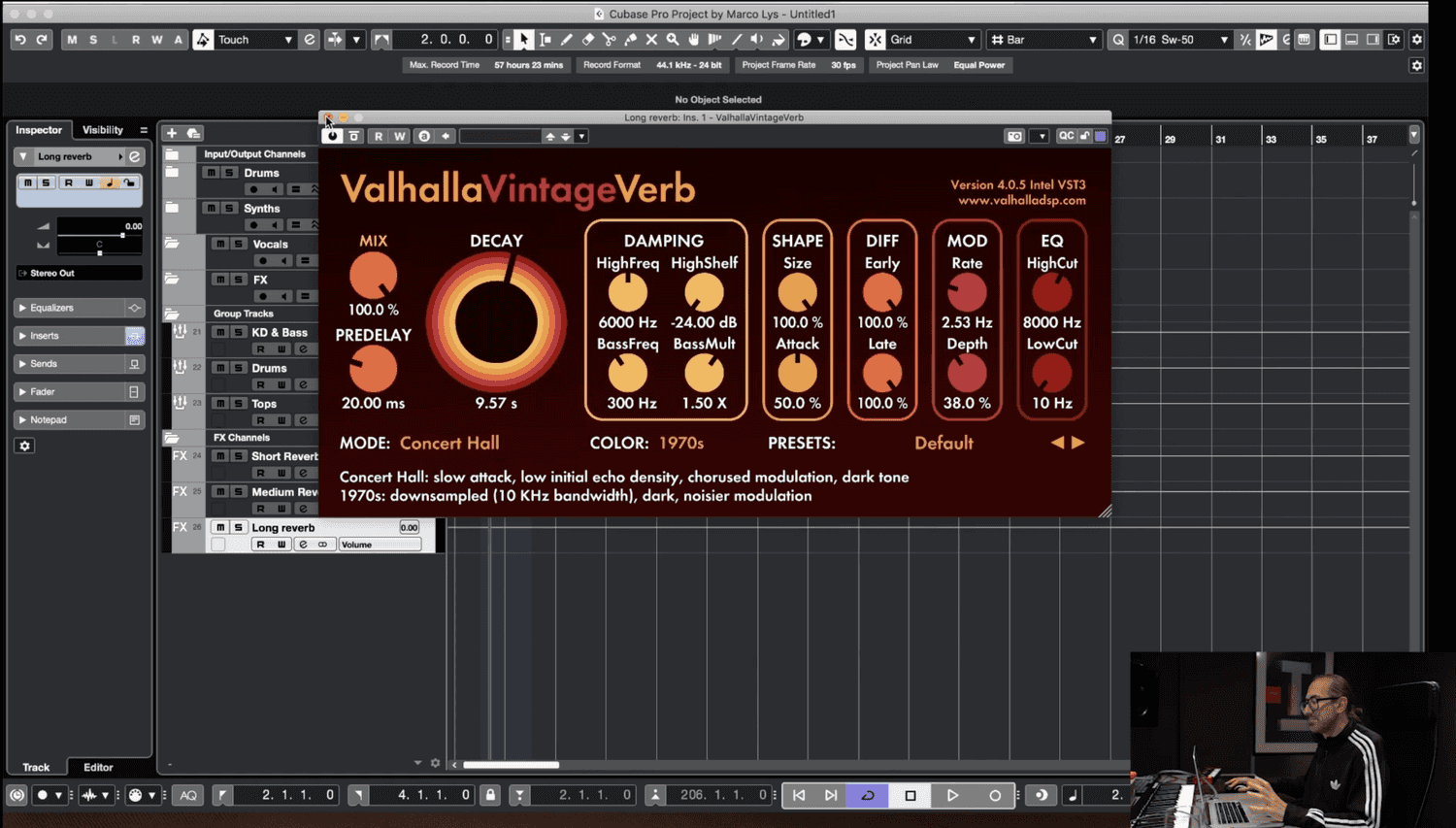Select the Play speaker tool
This screenshot has width=1456, height=828.
click(x=757, y=40)
